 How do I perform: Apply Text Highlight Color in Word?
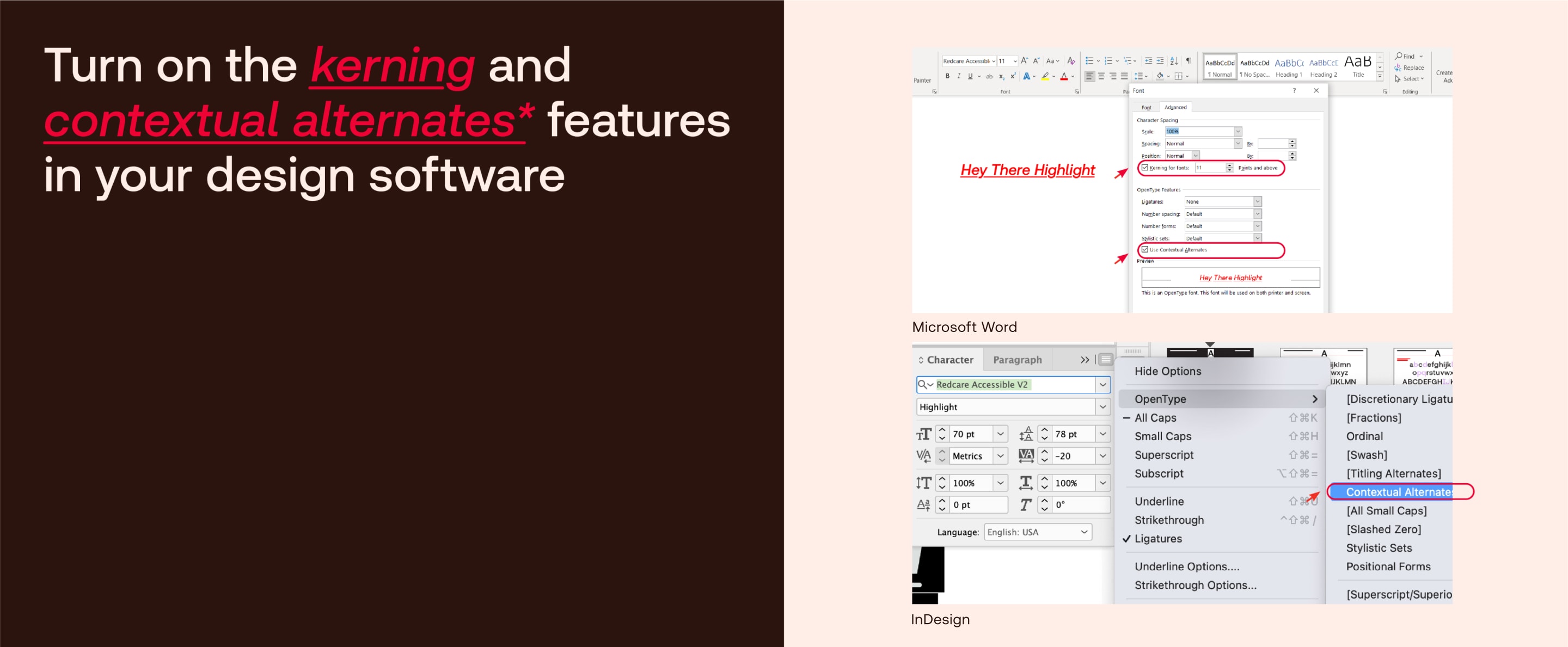[x=1045, y=76]
